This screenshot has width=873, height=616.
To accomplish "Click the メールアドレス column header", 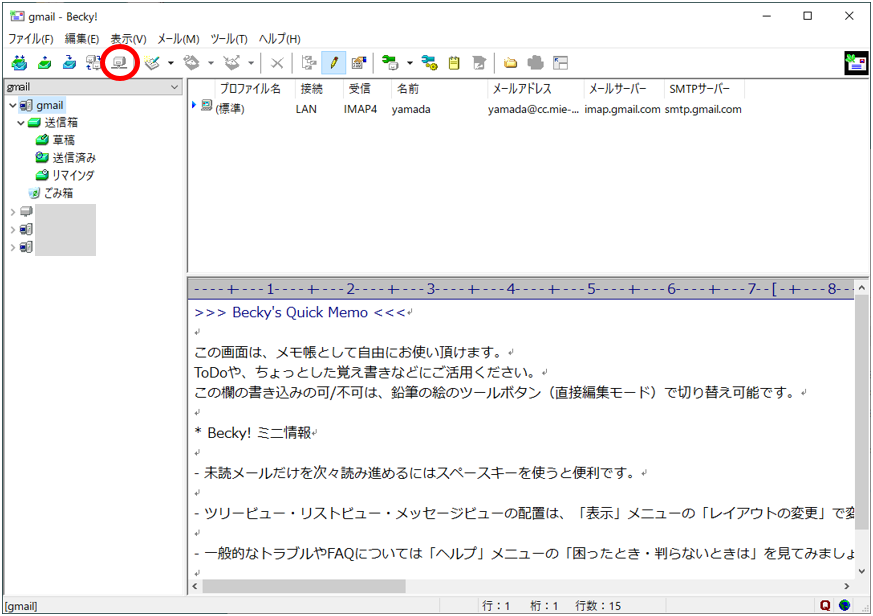I will pyautogui.click(x=536, y=89).
